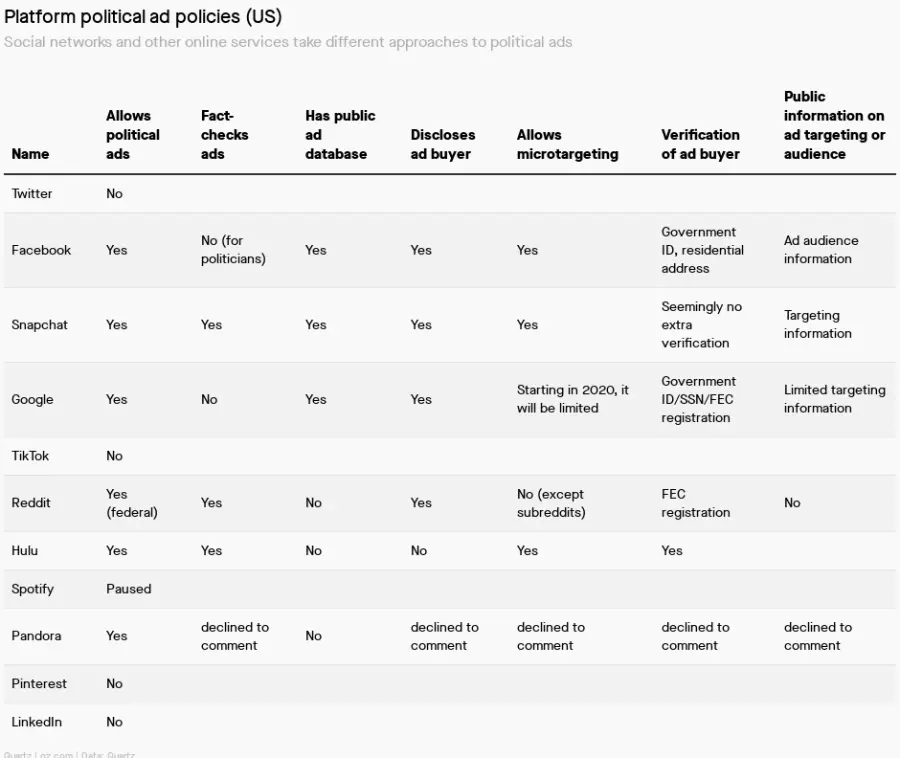Click the 'Platform political ad policies (US)' title
Image resolution: width=900 pixels, height=758 pixels.
143,17
